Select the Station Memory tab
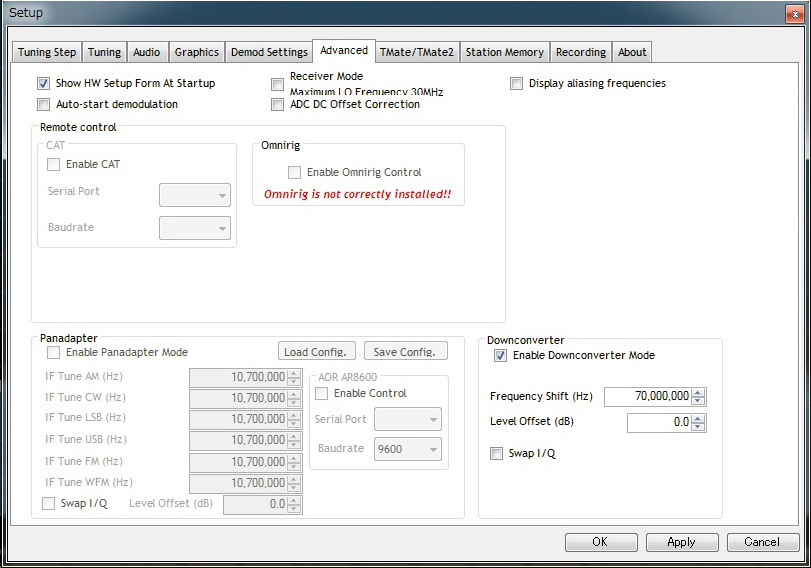 click(x=504, y=52)
